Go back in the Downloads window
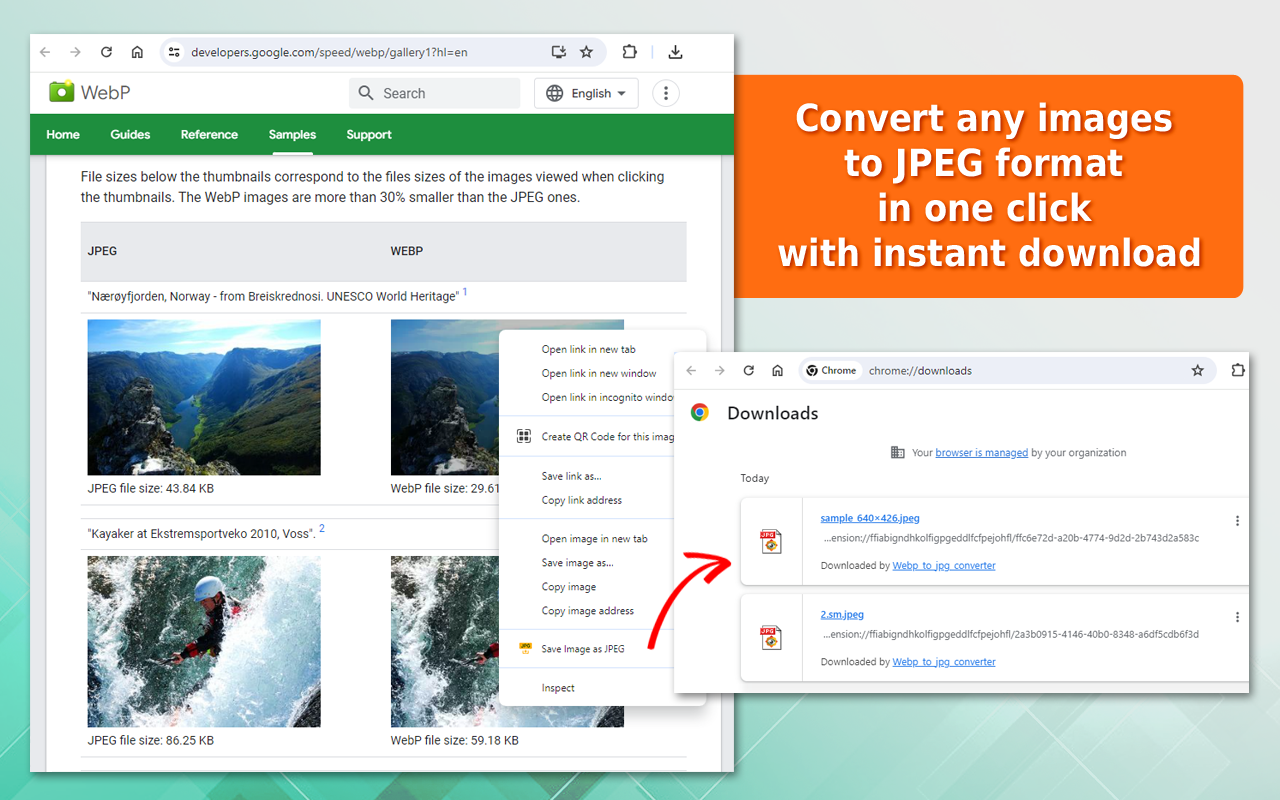The height and width of the screenshot is (800, 1280). pos(690,370)
